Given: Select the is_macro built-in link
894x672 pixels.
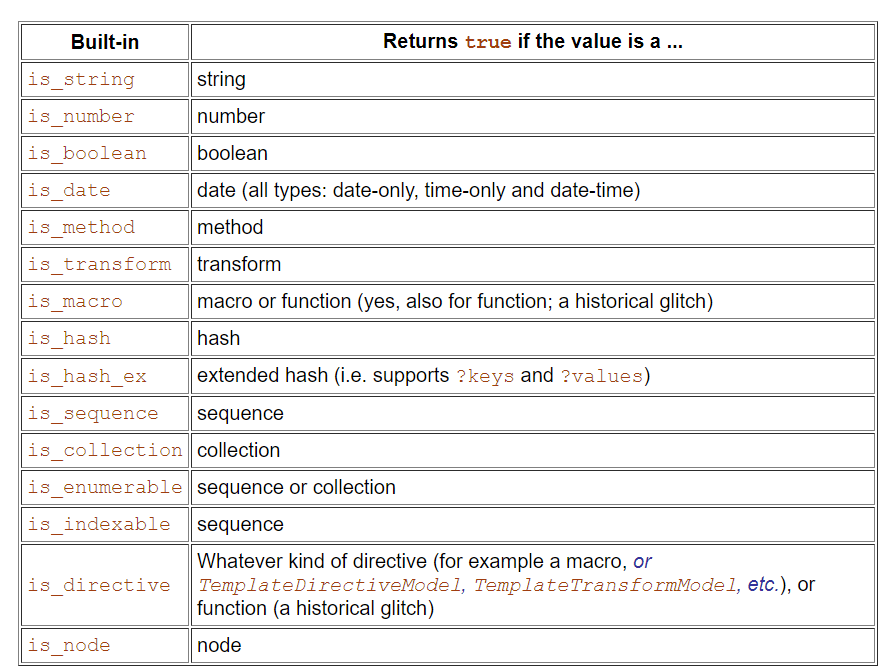Looking at the screenshot, I should coord(75,302).
